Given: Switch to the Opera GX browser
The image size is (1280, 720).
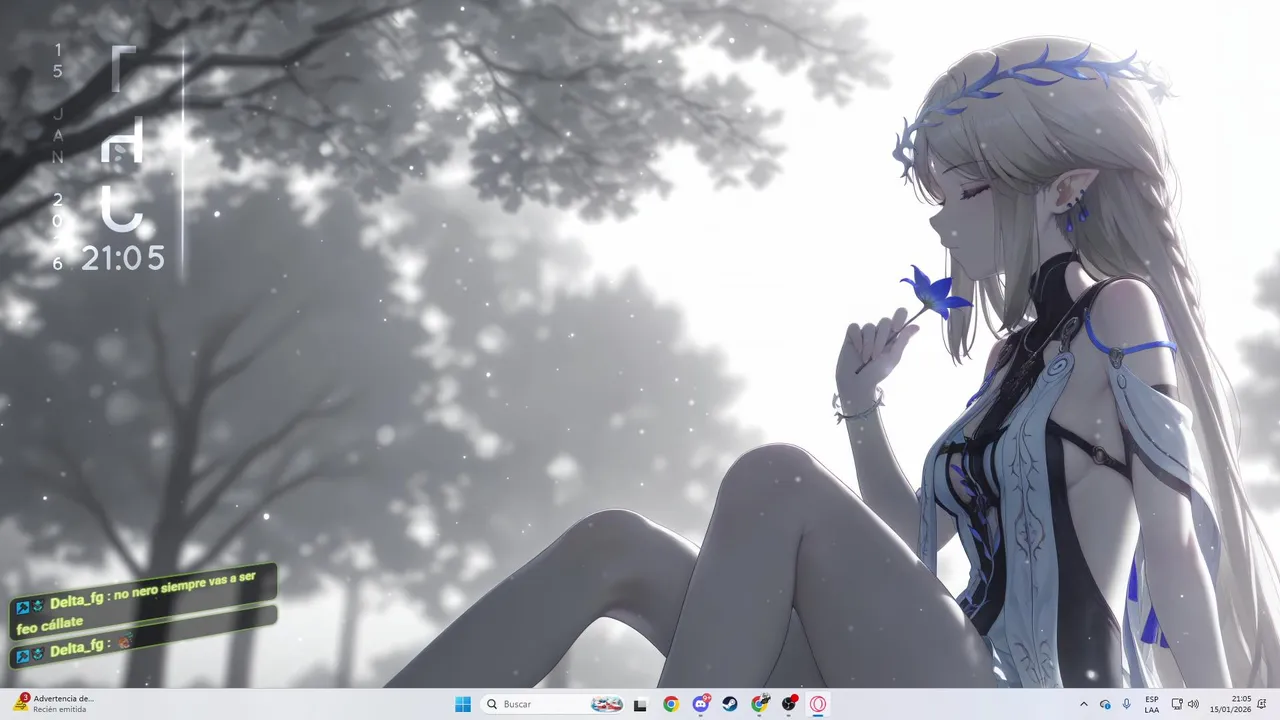Looking at the screenshot, I should 818,704.
